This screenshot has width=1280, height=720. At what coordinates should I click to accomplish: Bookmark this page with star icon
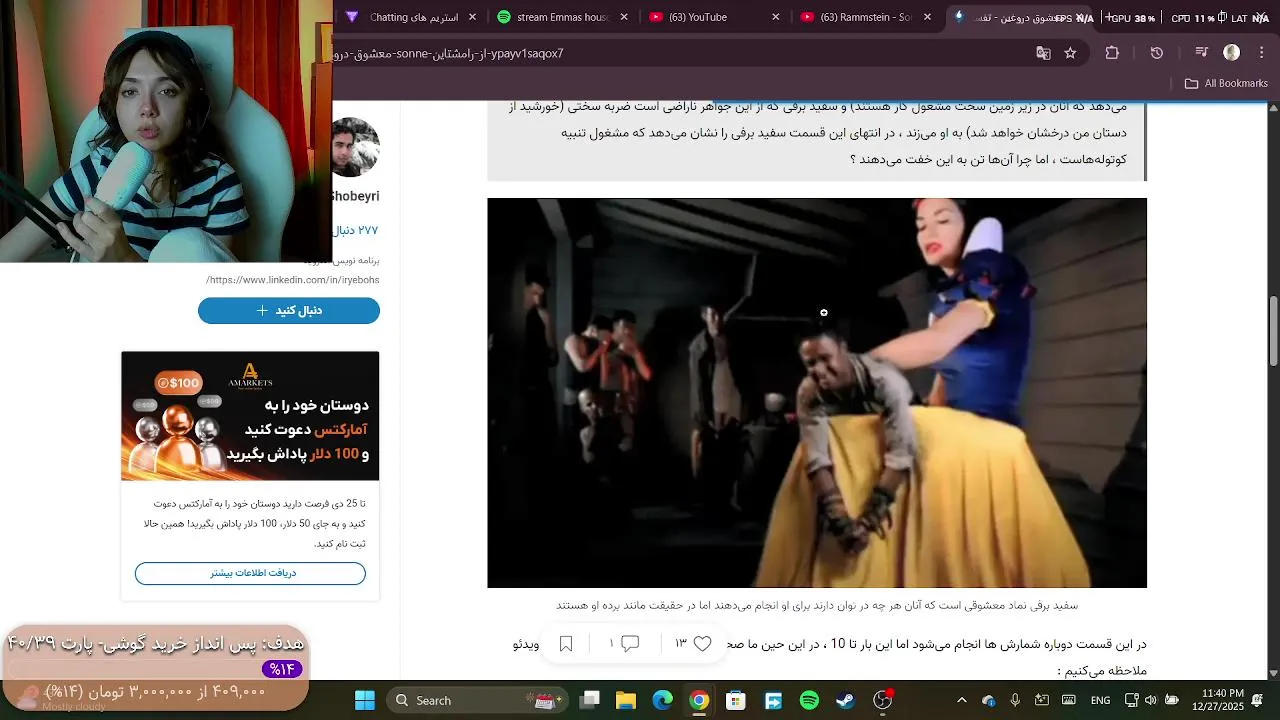coord(1070,53)
